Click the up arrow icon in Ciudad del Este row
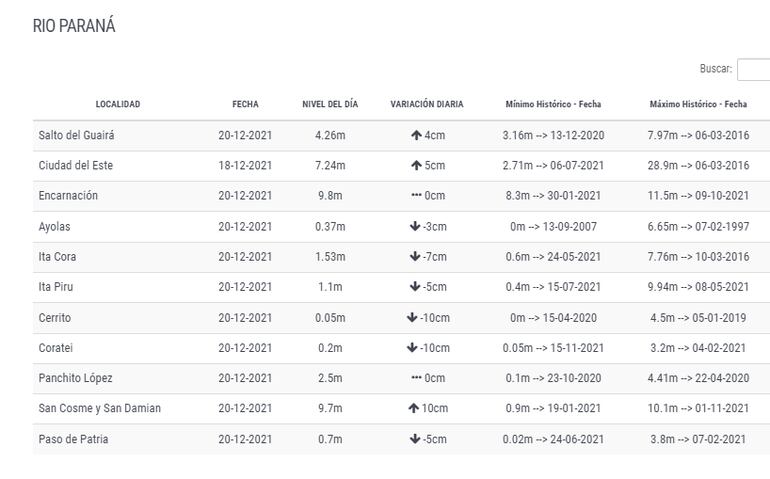The image size is (770, 479). pyautogui.click(x=415, y=165)
